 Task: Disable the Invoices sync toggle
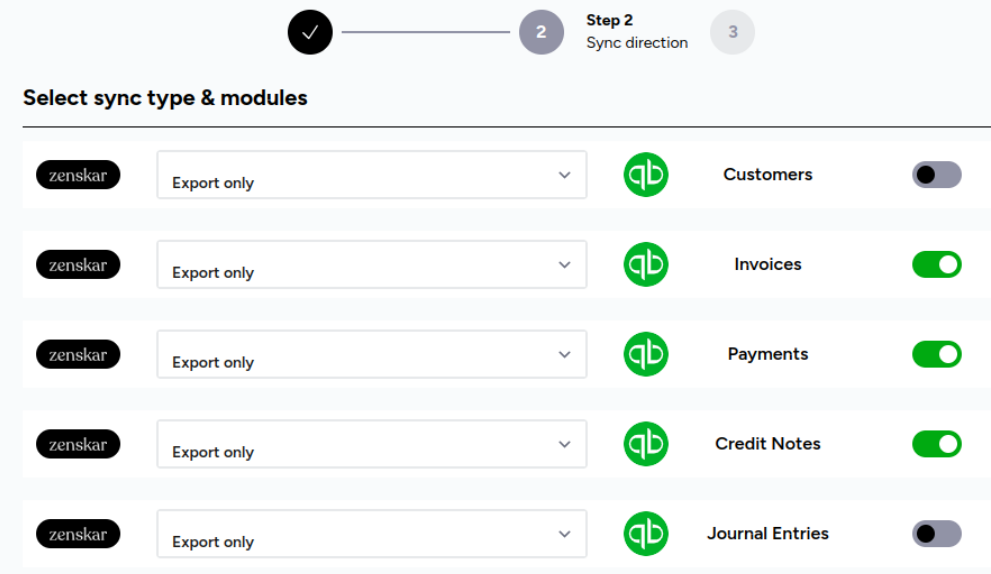[x=937, y=264]
